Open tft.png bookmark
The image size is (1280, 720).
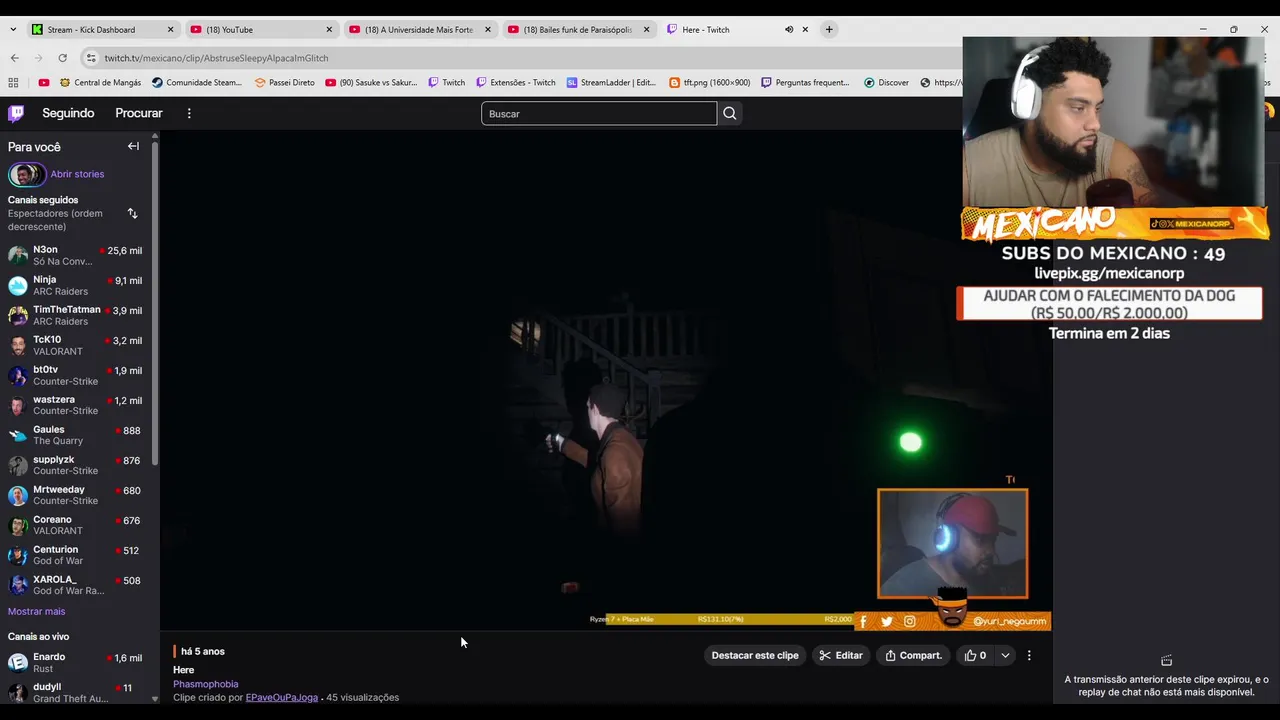point(709,83)
